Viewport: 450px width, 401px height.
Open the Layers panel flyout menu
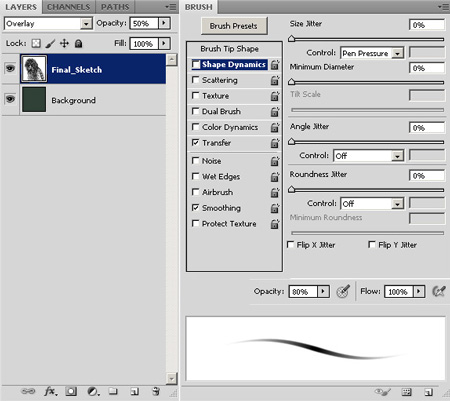click(171, 7)
